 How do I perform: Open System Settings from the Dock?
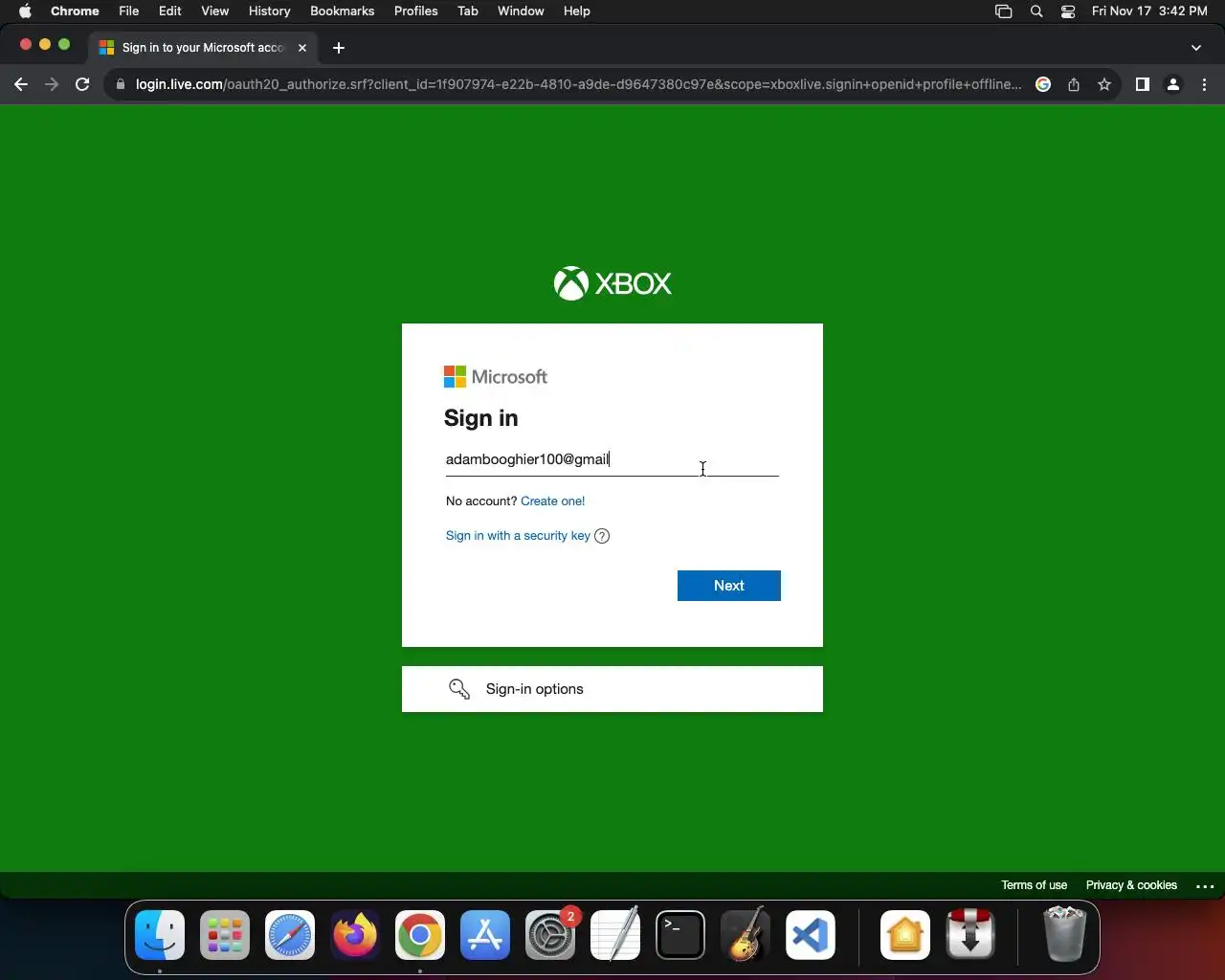(550, 936)
